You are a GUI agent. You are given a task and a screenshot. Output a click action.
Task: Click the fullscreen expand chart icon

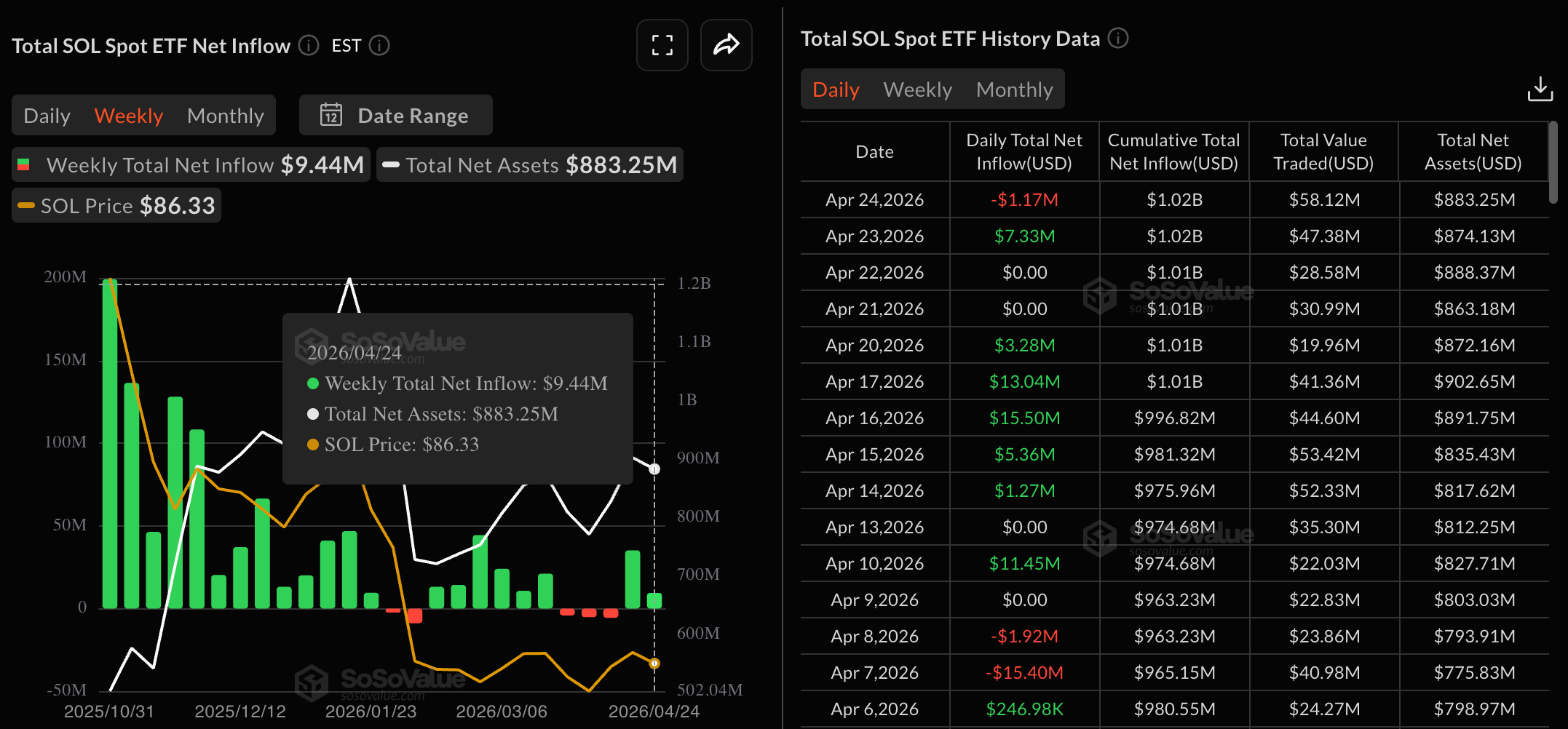[662, 45]
